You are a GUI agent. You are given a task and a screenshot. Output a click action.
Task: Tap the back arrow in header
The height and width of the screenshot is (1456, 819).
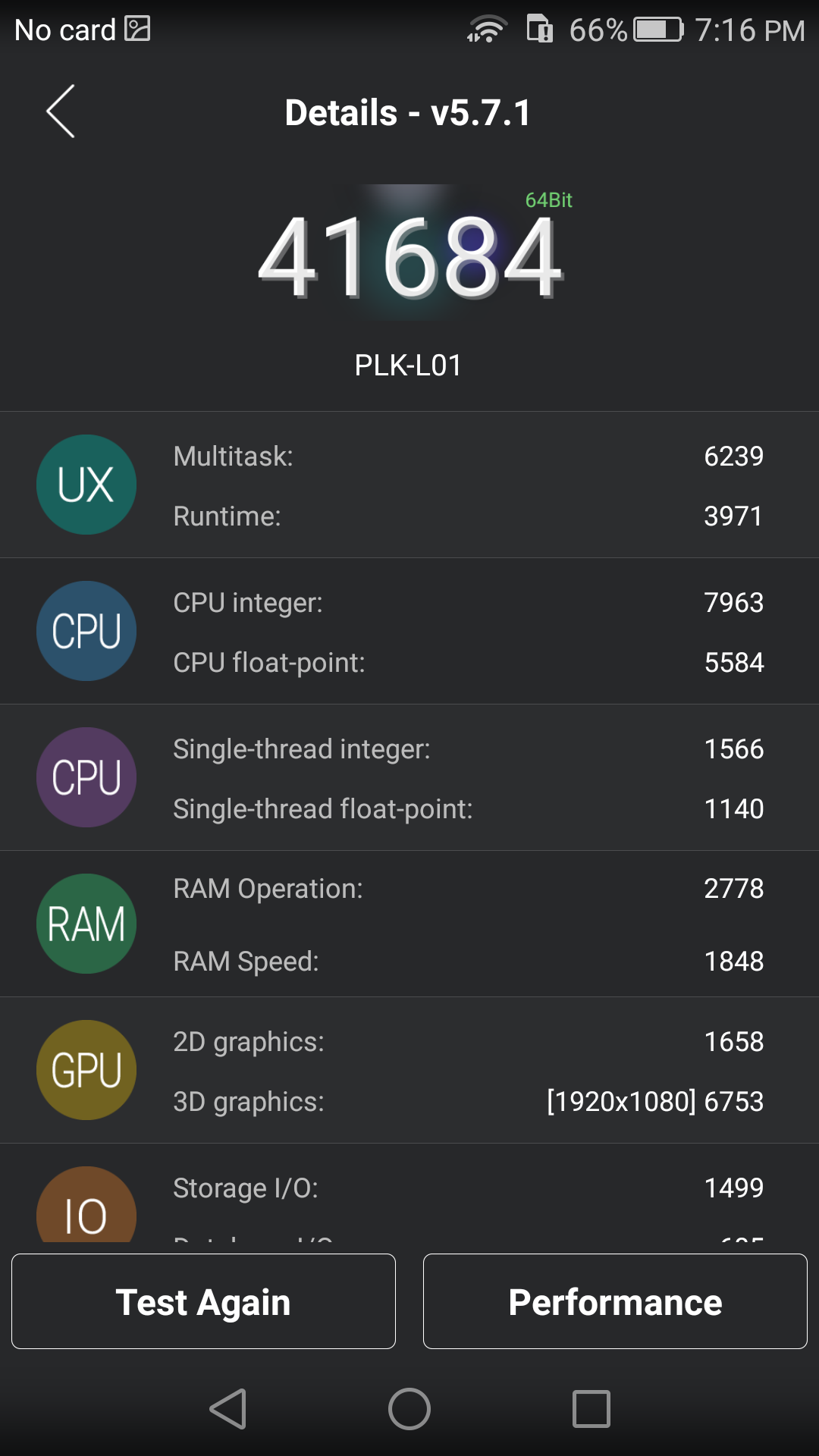pyautogui.click(x=61, y=111)
